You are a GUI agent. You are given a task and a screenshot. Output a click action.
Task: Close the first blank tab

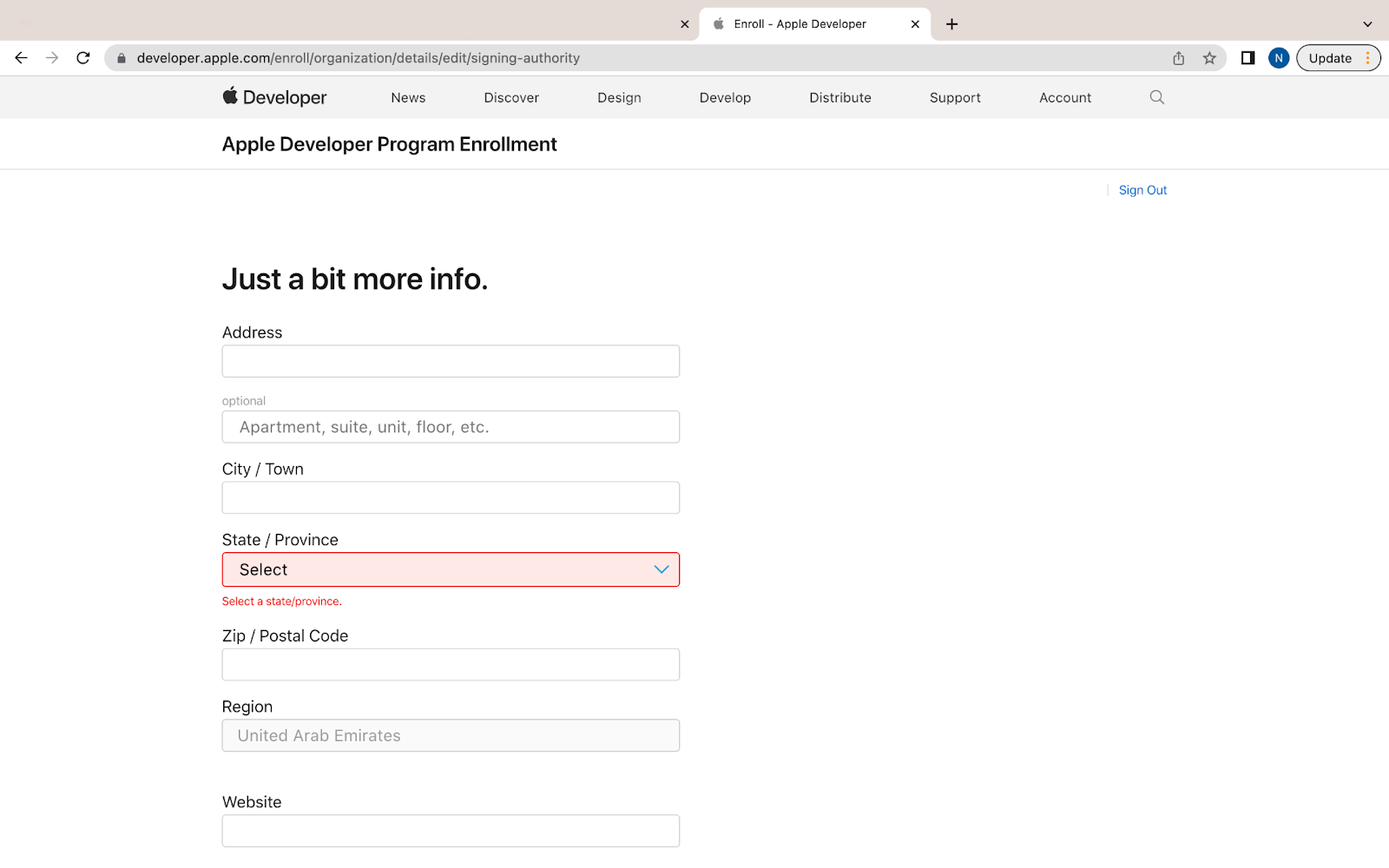684,24
